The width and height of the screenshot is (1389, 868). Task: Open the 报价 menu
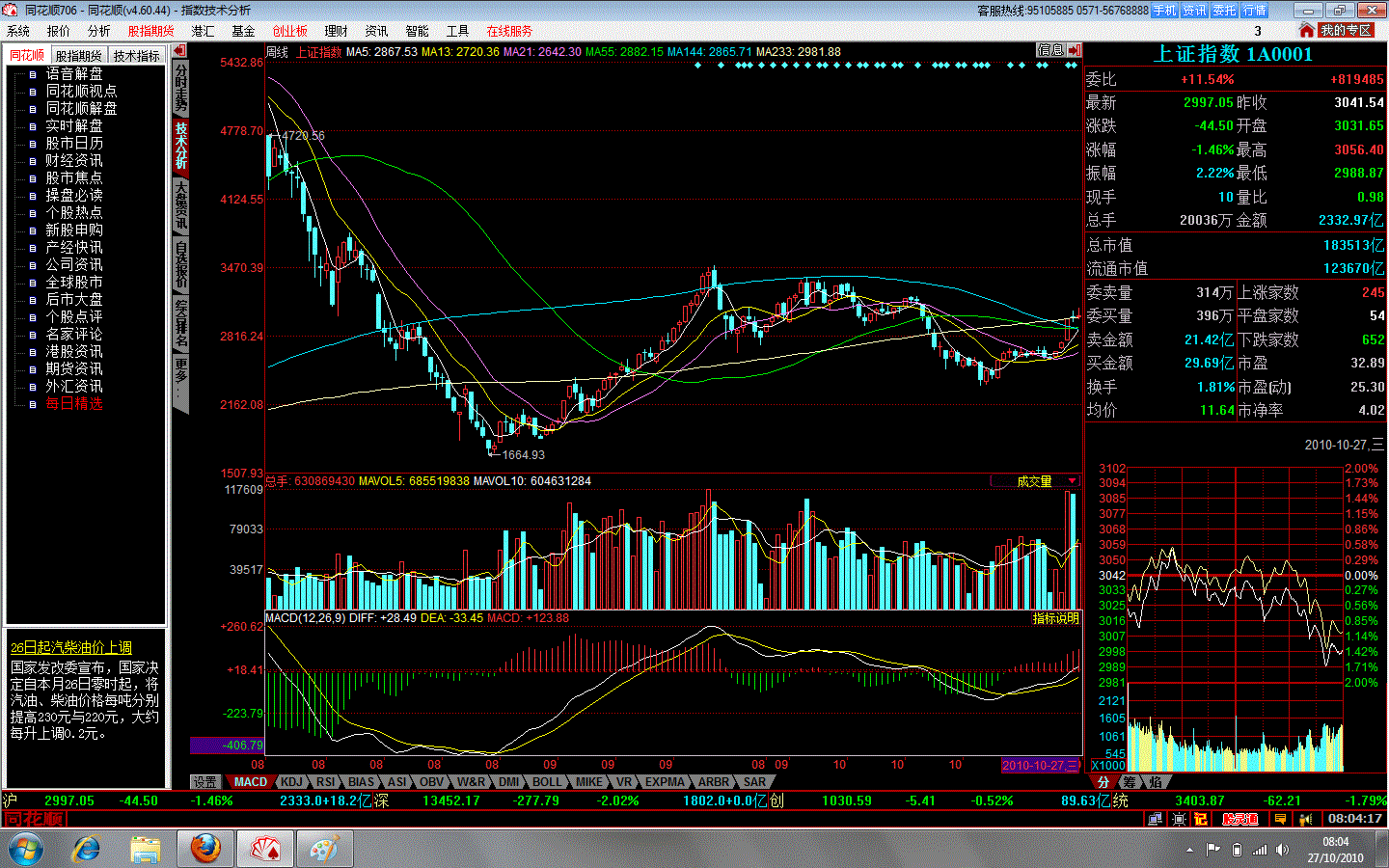pos(58,31)
